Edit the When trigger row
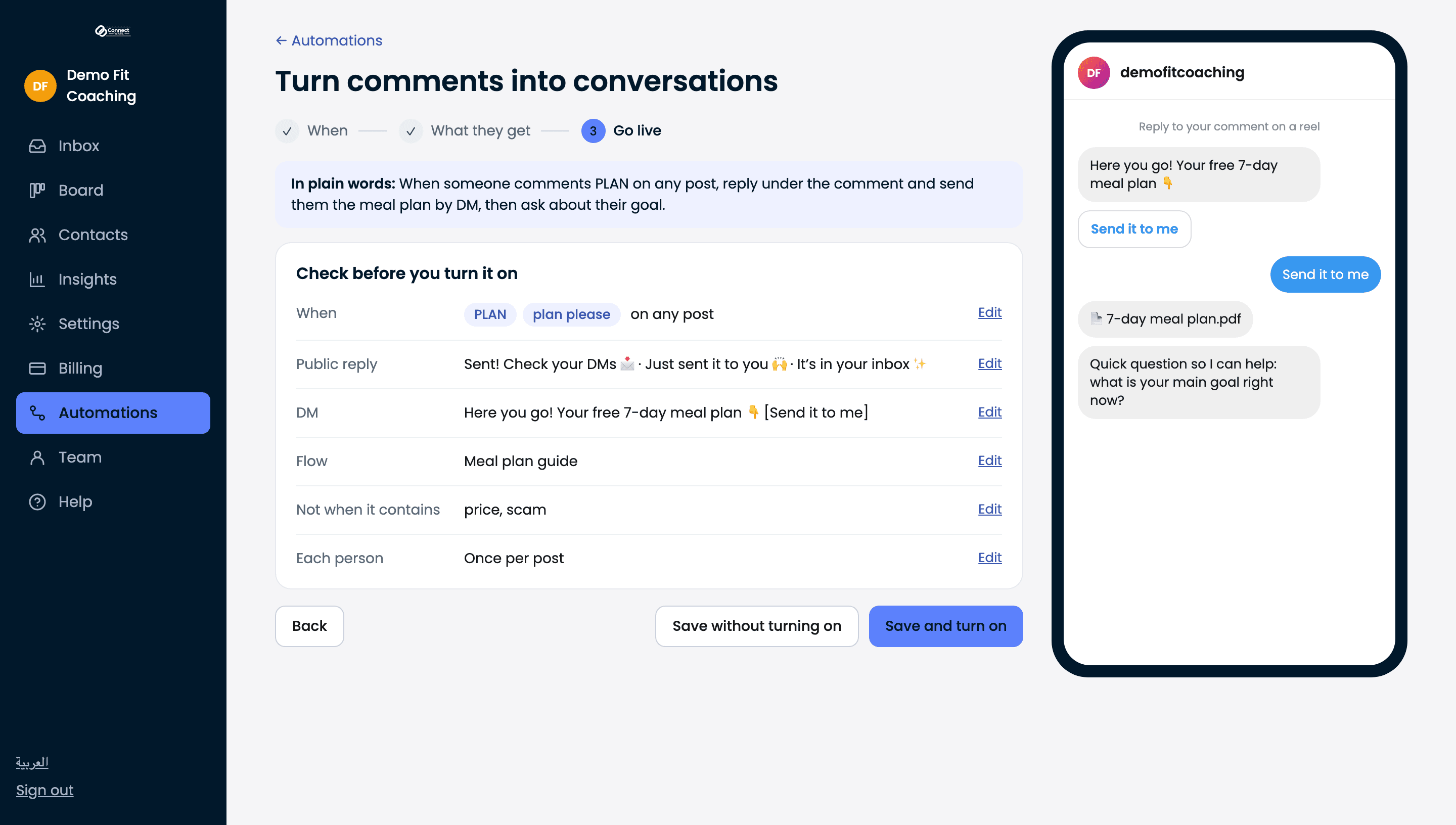Screen dimensions: 1456x825 [x=989, y=312]
